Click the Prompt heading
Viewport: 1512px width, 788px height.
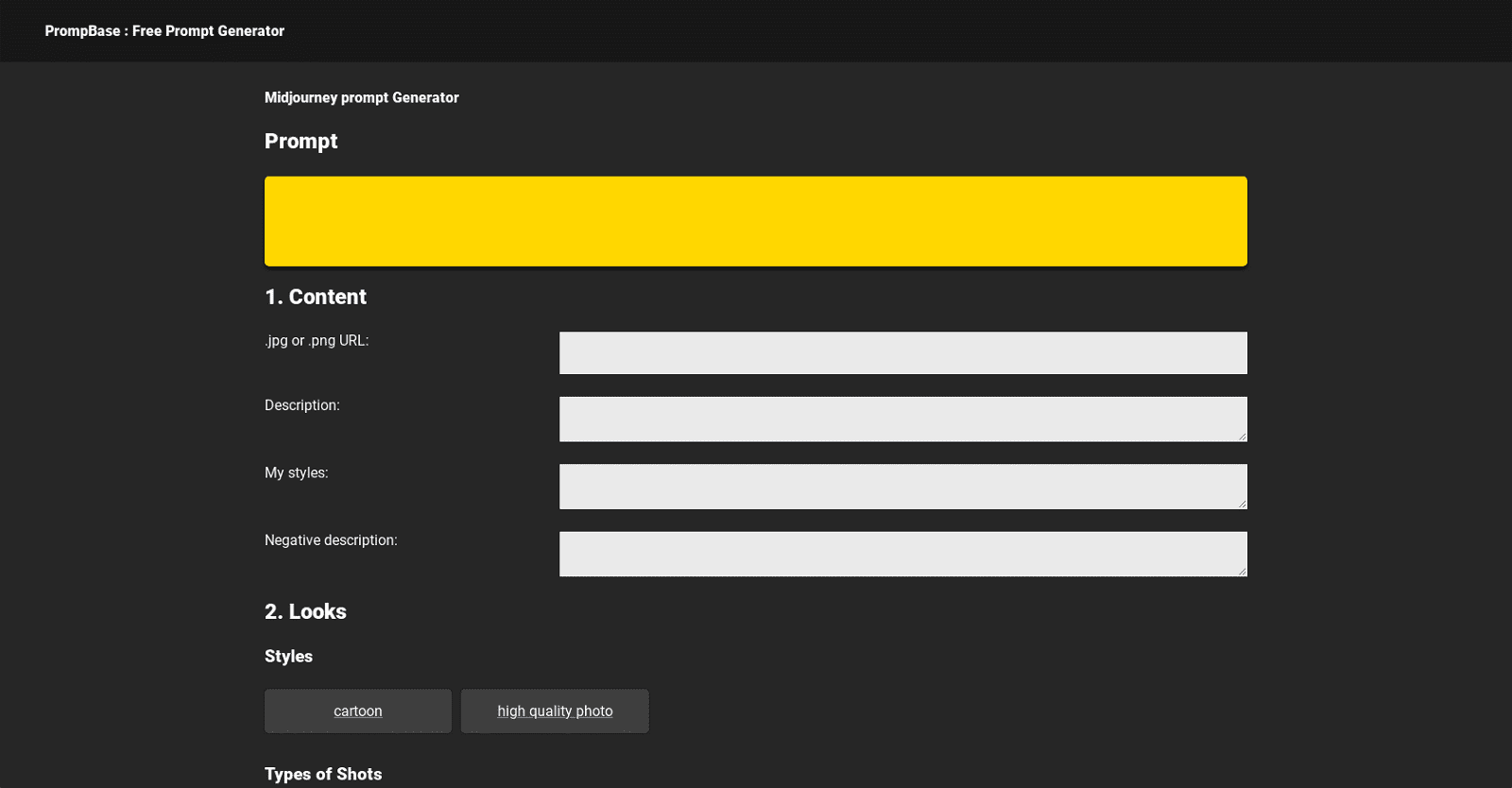point(301,141)
